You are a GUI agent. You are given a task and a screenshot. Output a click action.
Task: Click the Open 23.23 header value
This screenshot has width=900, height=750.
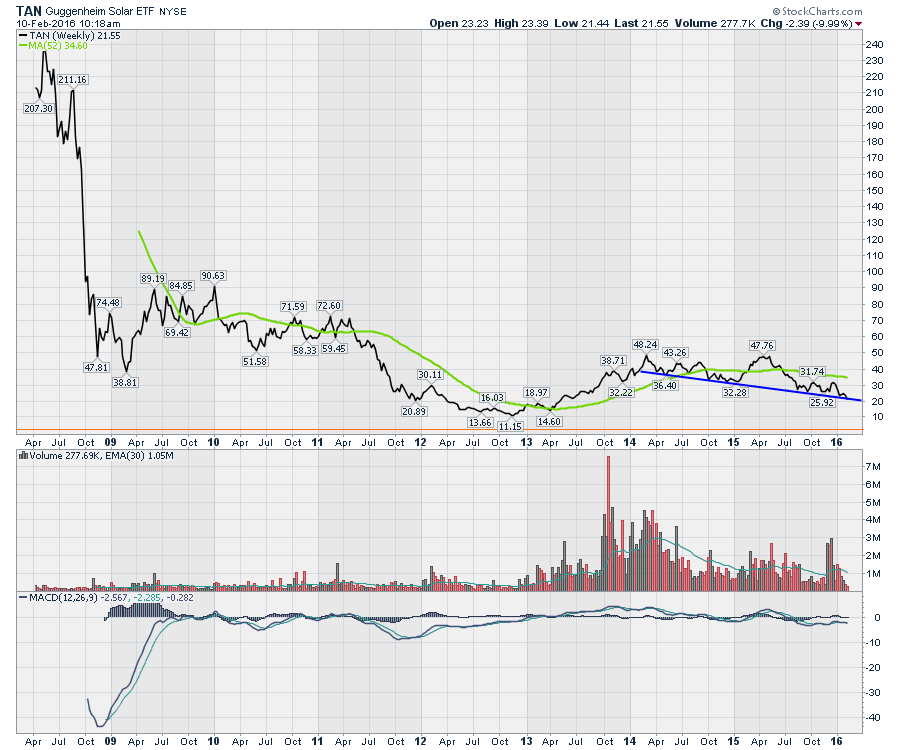click(x=459, y=24)
